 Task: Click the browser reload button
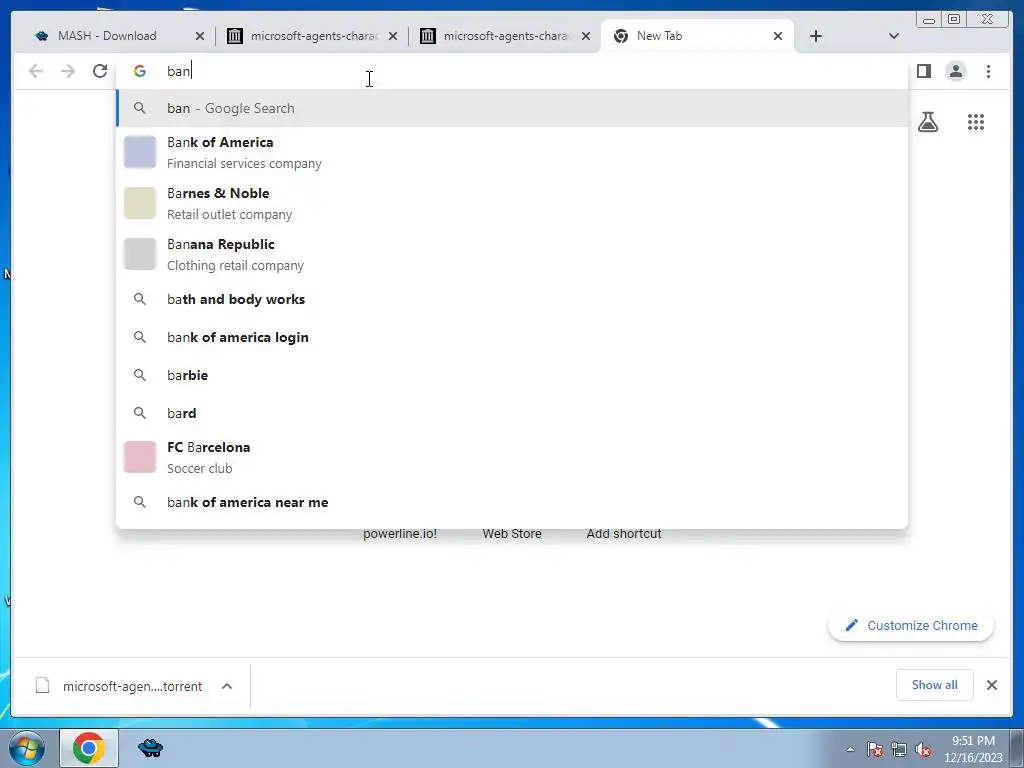click(100, 71)
